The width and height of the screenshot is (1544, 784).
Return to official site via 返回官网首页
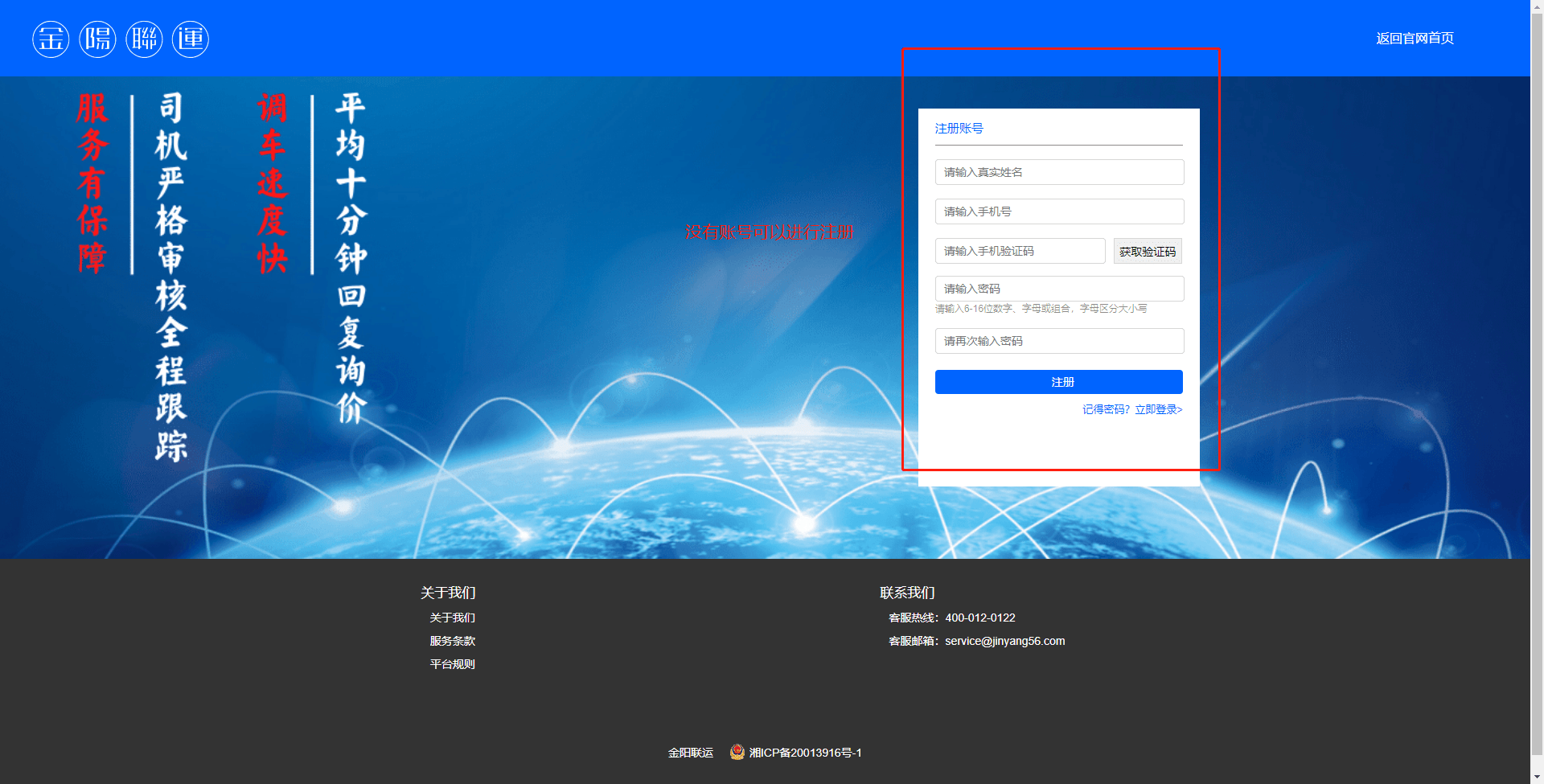1415,39
